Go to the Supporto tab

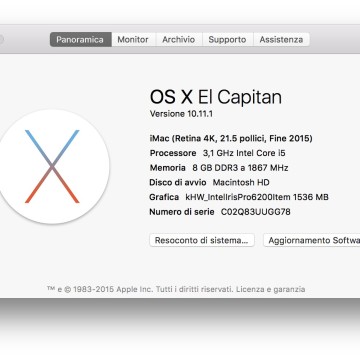[x=227, y=40]
